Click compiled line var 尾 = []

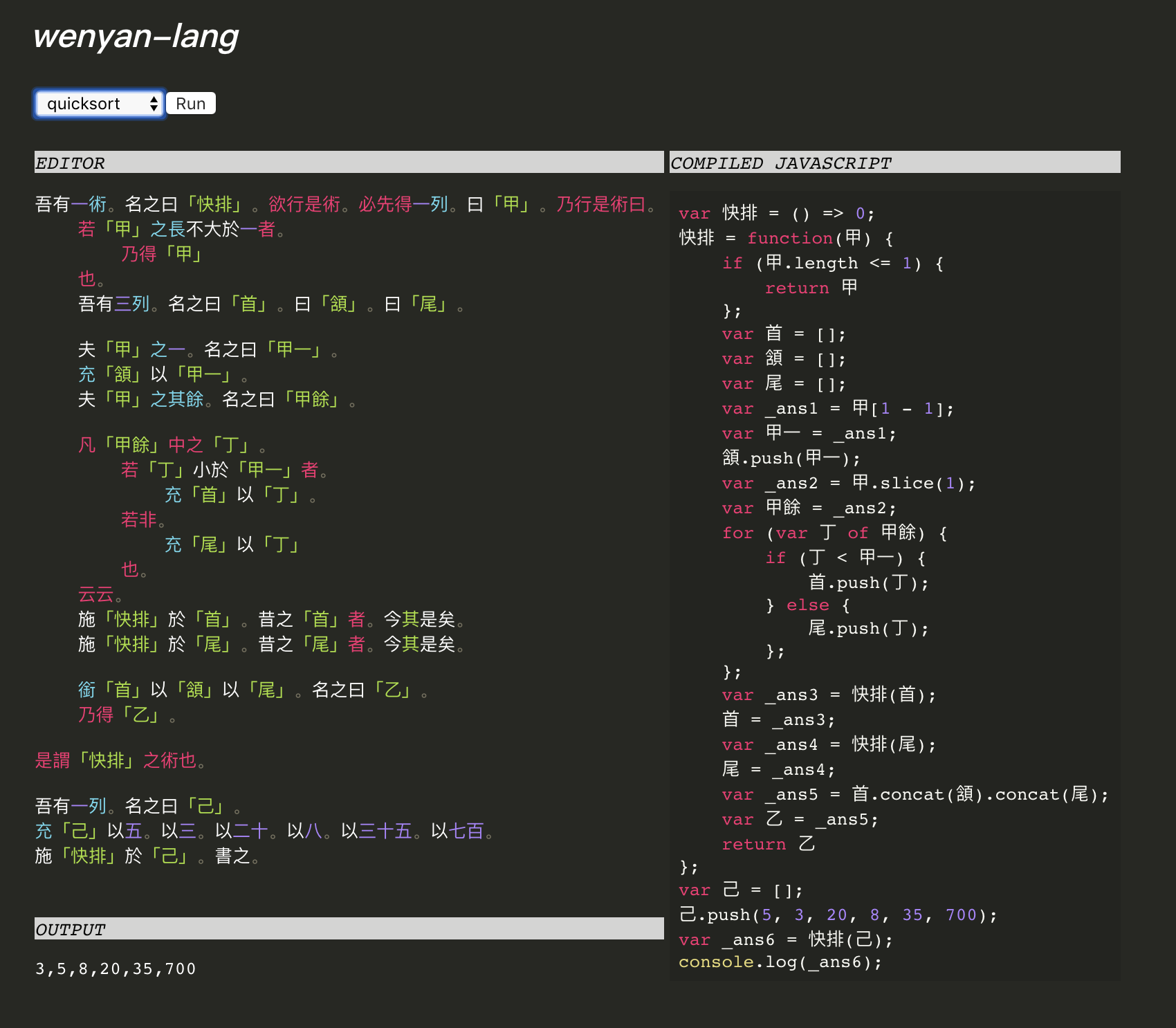[x=784, y=384]
